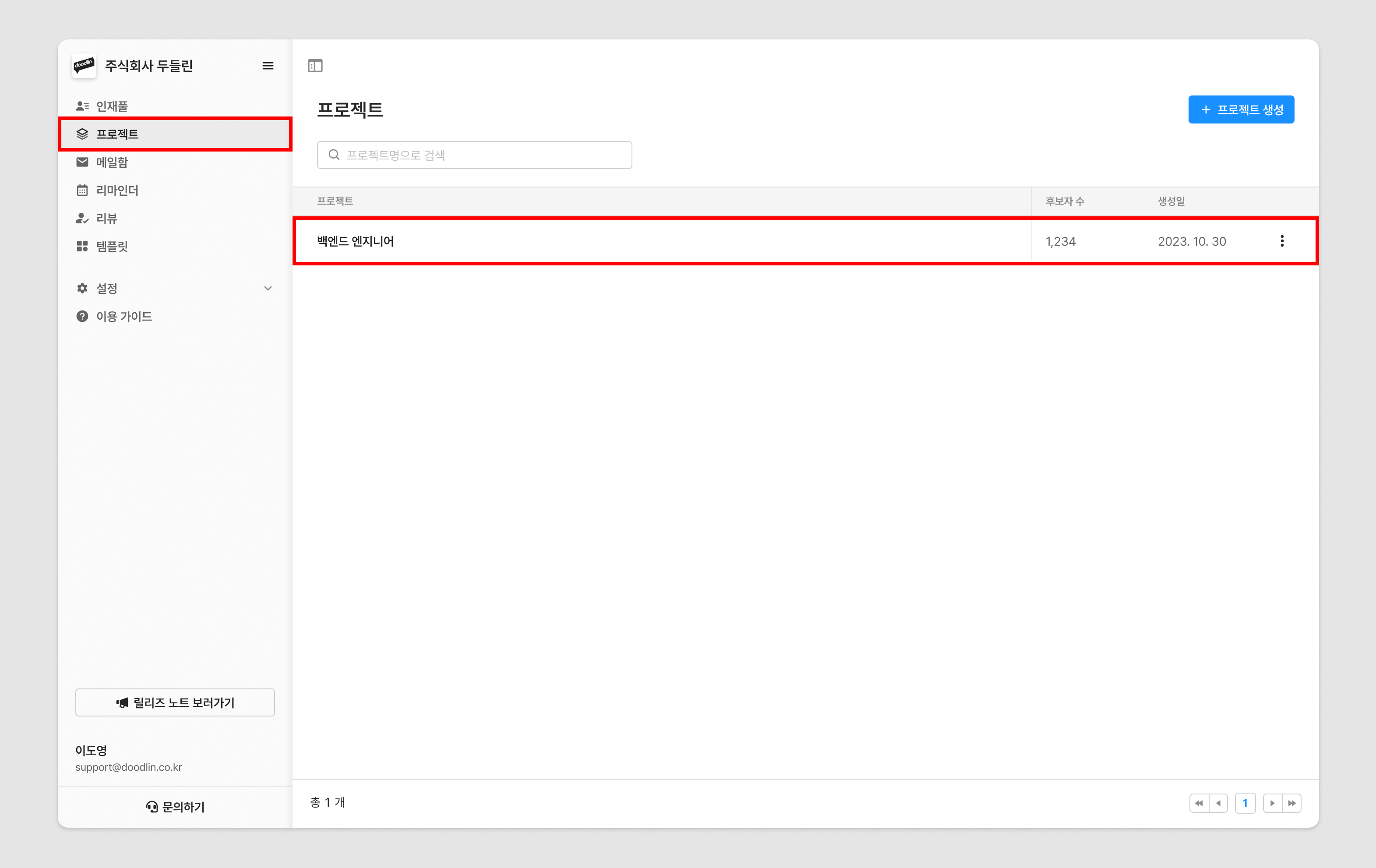Go to the next page arrow
1376x868 pixels.
click(x=1272, y=803)
